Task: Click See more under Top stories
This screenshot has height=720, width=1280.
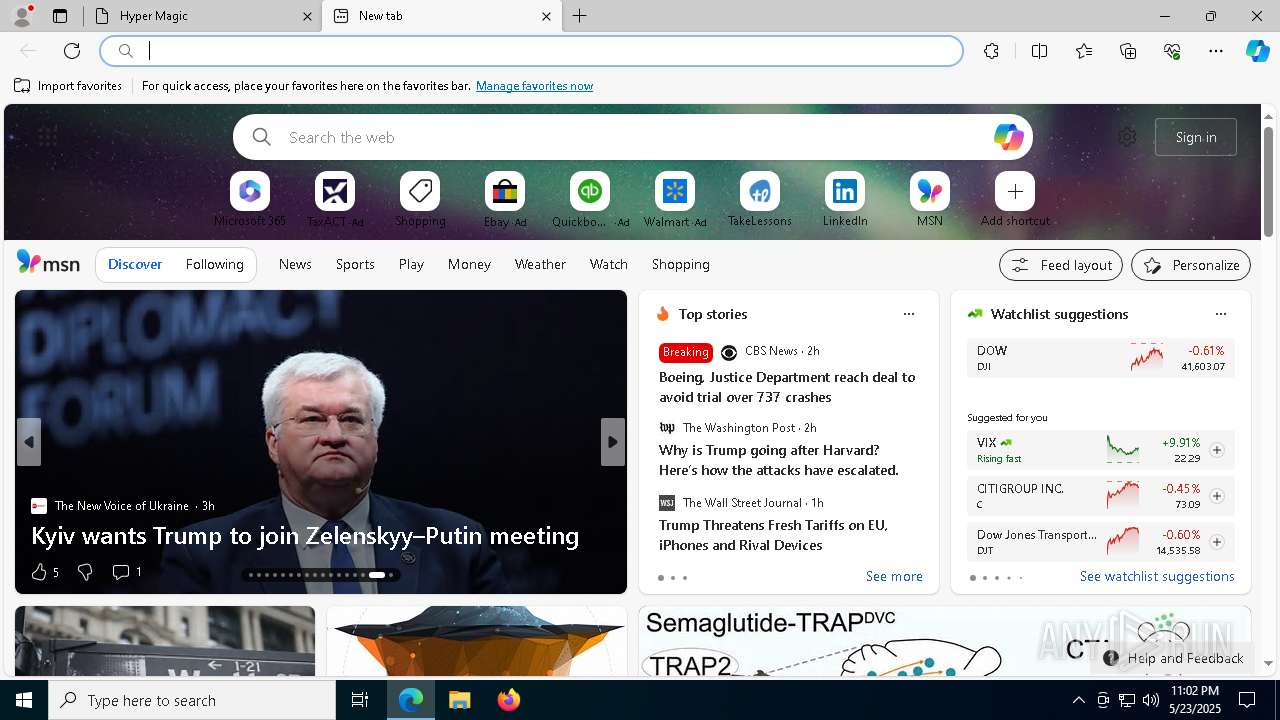Action: click(x=894, y=576)
